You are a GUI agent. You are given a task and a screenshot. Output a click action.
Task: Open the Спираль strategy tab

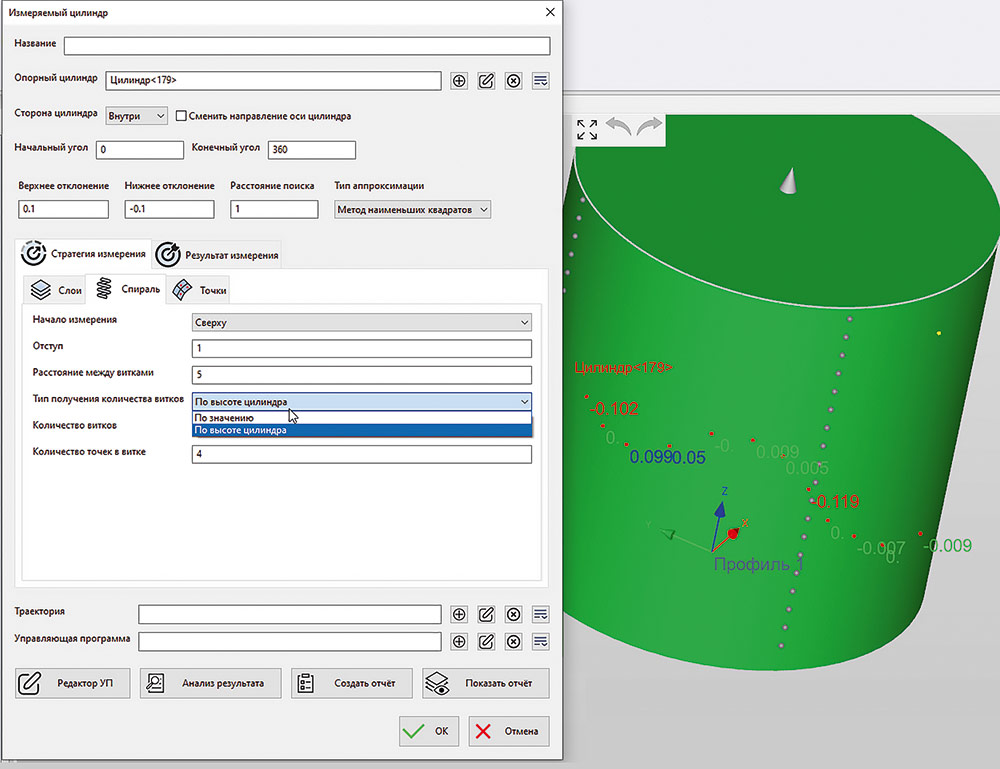click(126, 289)
